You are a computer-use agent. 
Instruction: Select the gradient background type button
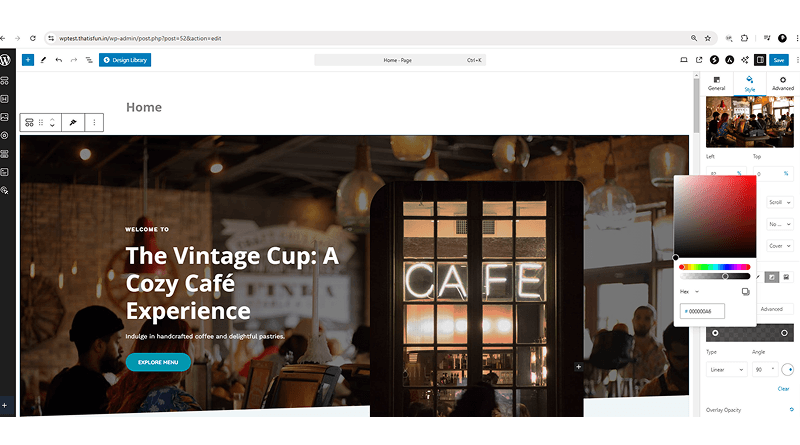pos(772,277)
